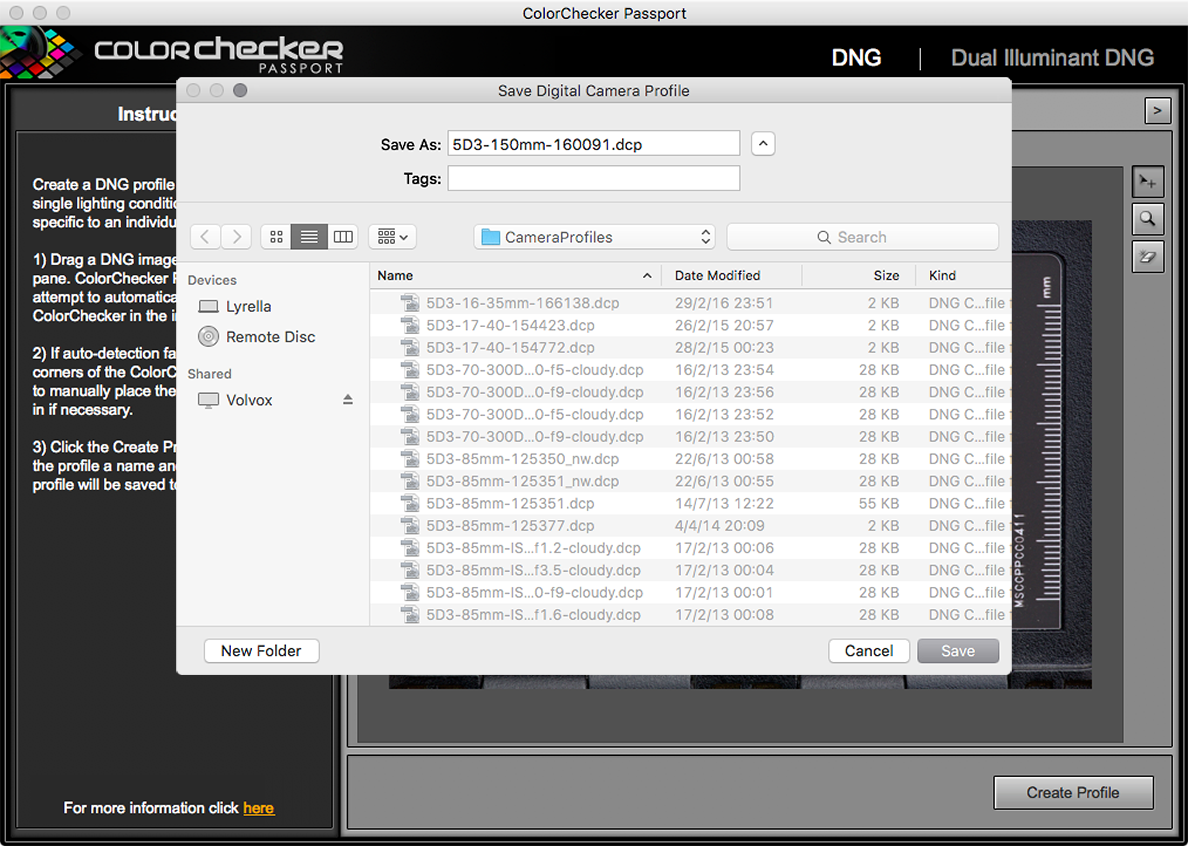Select the magnifier zoom tool
The height and width of the screenshot is (846, 1188).
point(1148,220)
